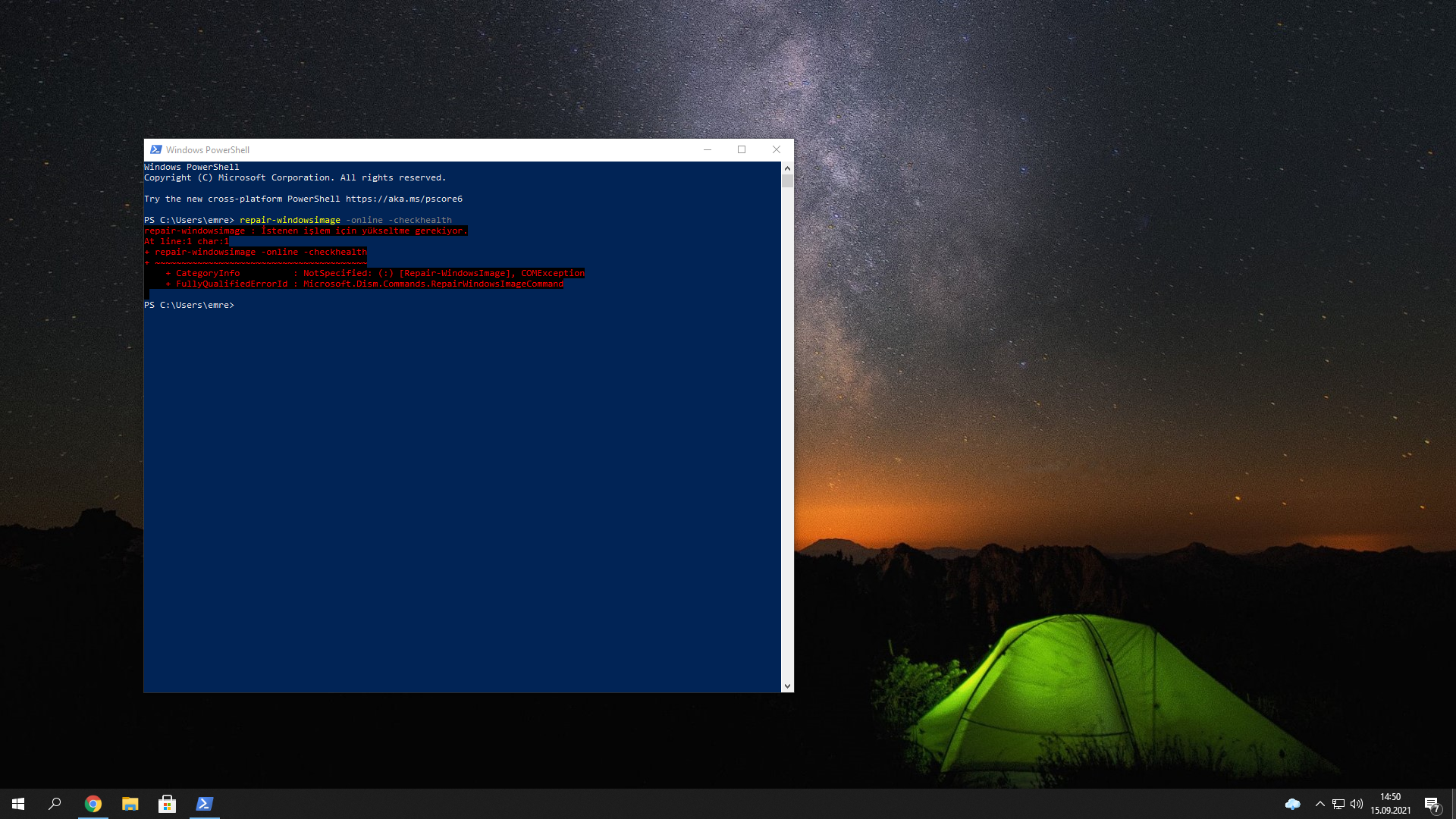
Task: Click the scrollbar up arrow in PowerShell
Action: [787, 168]
